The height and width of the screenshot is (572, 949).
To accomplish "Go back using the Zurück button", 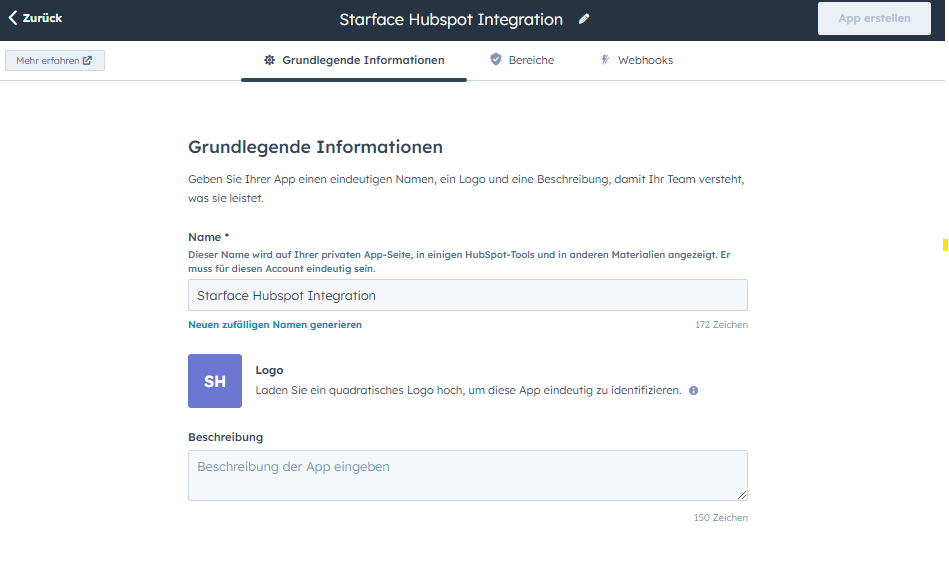I will click(35, 18).
